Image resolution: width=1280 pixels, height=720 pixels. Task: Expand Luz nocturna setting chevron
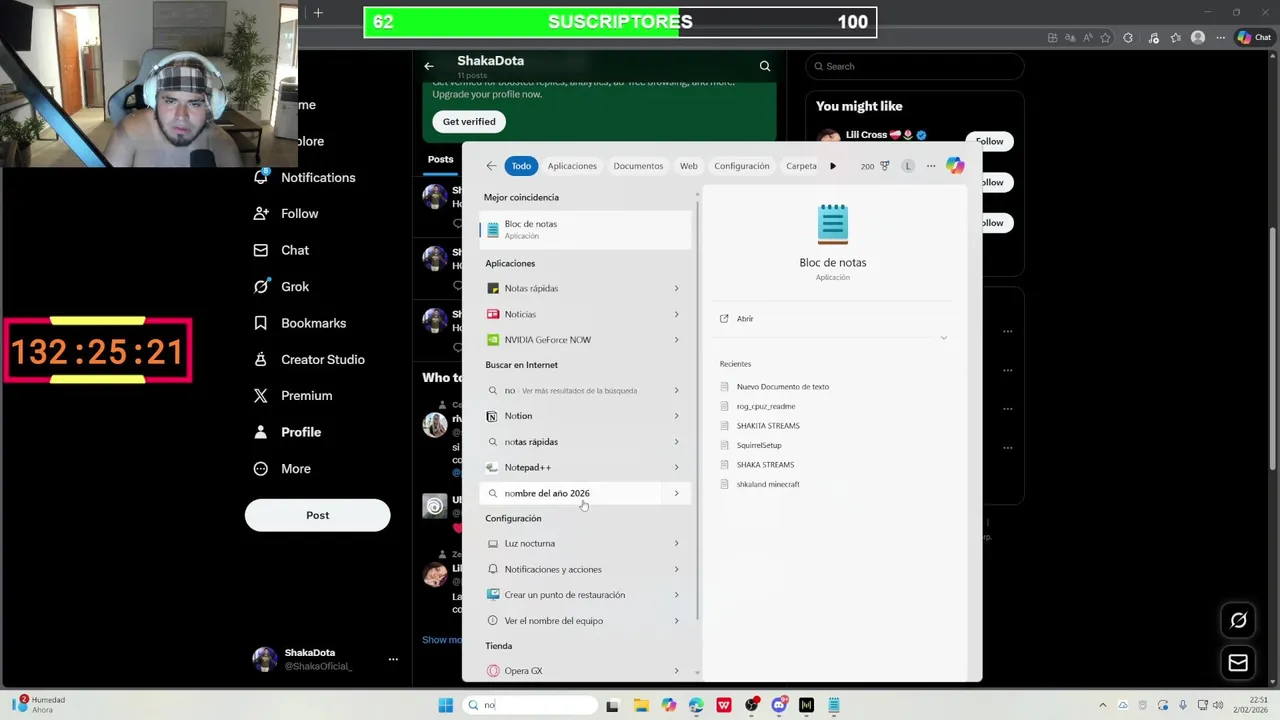pos(676,543)
